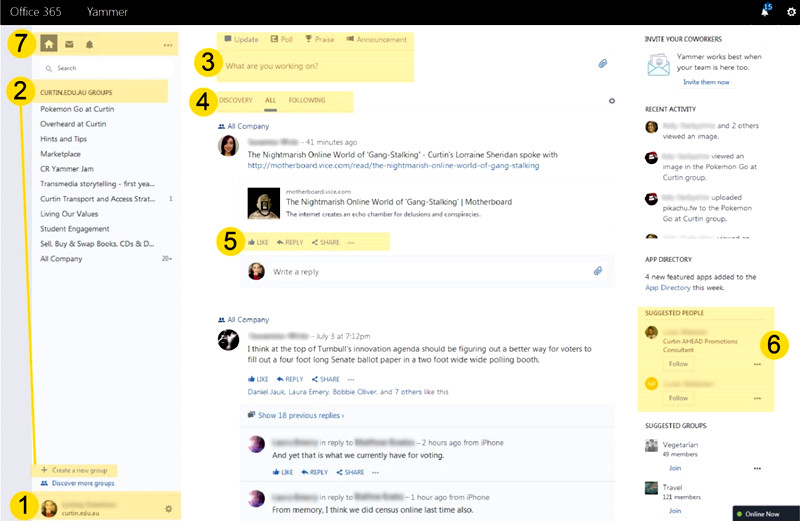Open the Pokemon Go at Curtin group
The width and height of the screenshot is (800, 521).
tap(77, 109)
